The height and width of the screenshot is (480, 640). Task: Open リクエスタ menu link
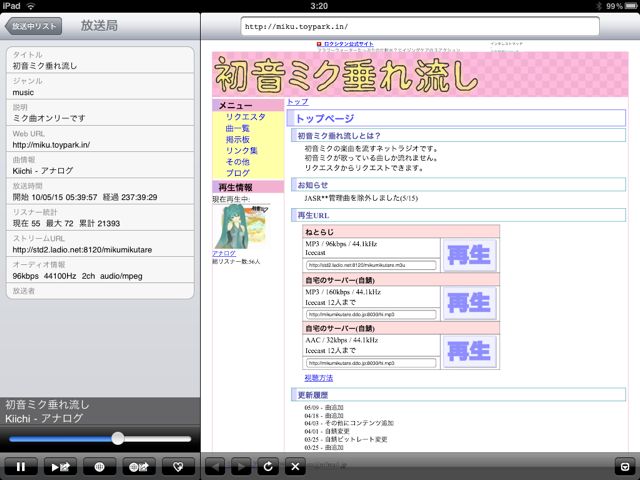click(246, 117)
